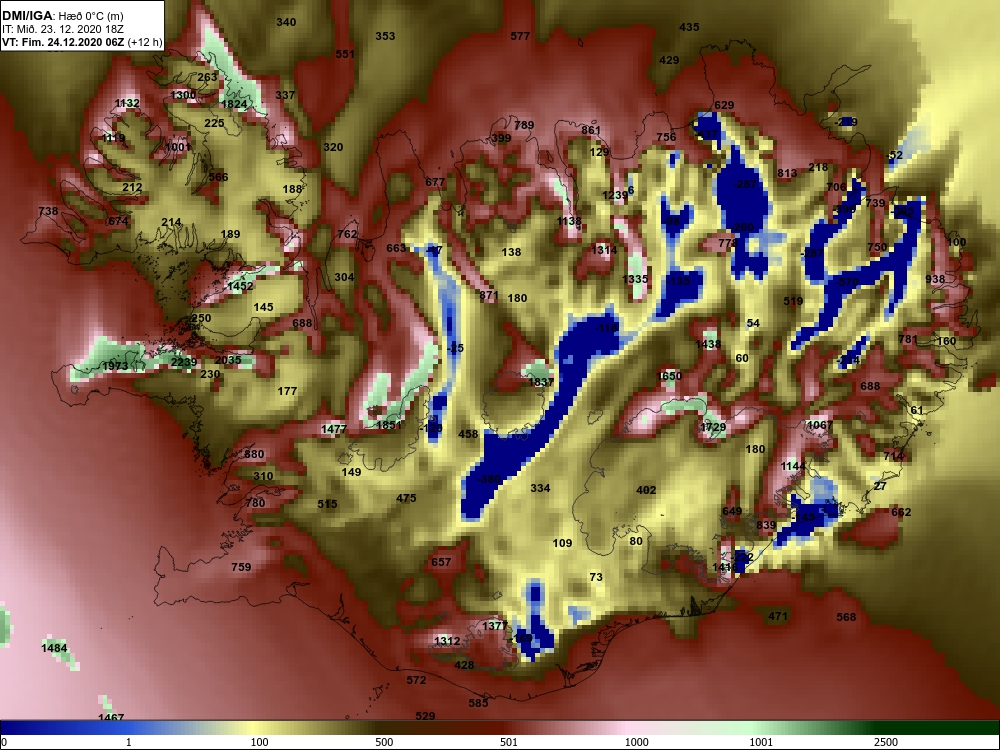
Task: Click the map value '1973'
Action: pos(115,366)
